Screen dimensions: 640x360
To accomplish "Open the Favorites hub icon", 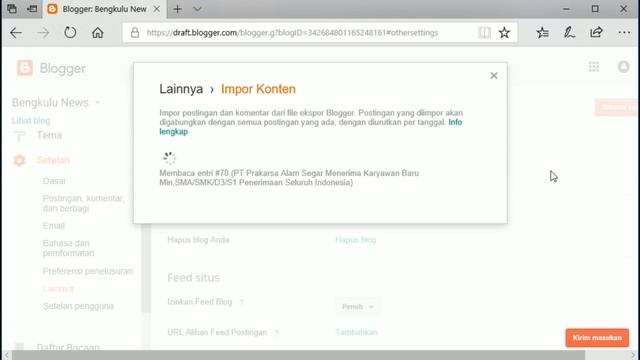I will [x=542, y=33].
